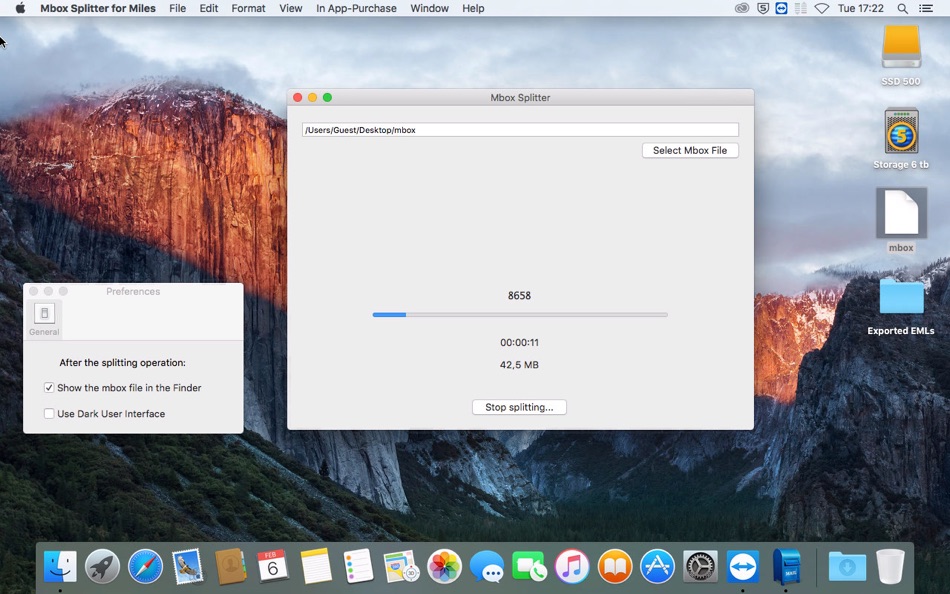Open Spotlight search magnifier in menu bar
The width and height of the screenshot is (950, 594).
coord(902,8)
